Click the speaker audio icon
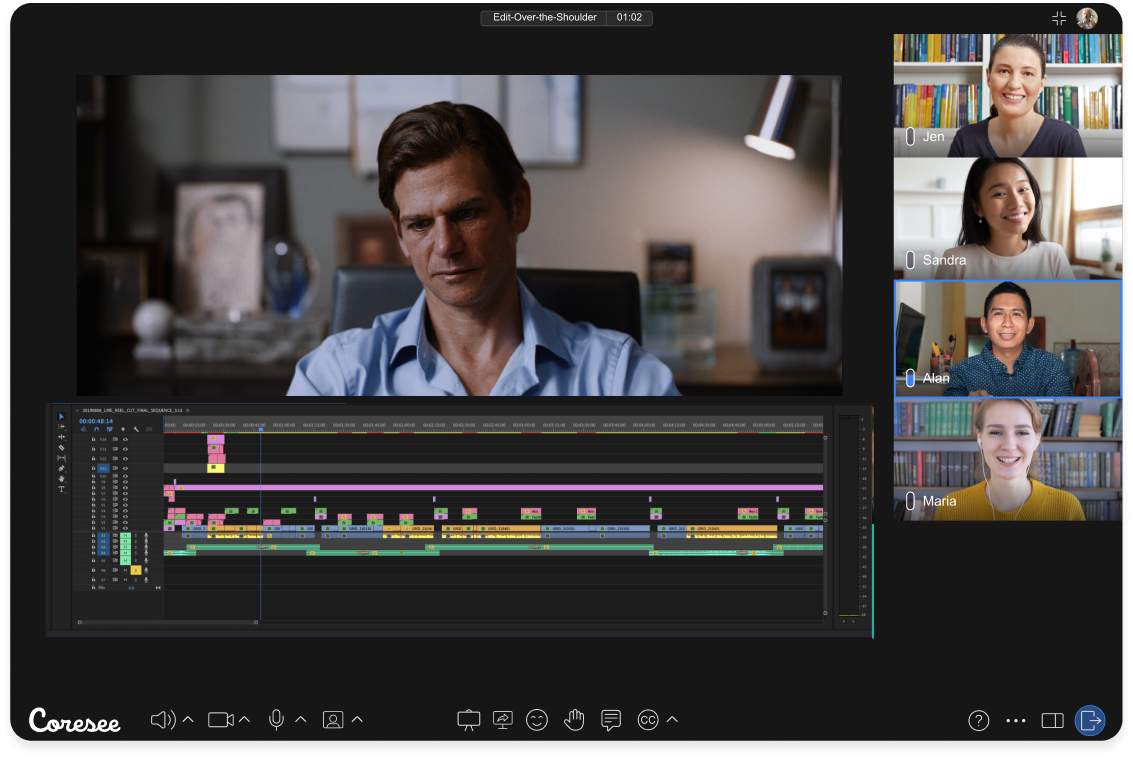The width and height of the screenshot is (1133, 759). [163, 720]
